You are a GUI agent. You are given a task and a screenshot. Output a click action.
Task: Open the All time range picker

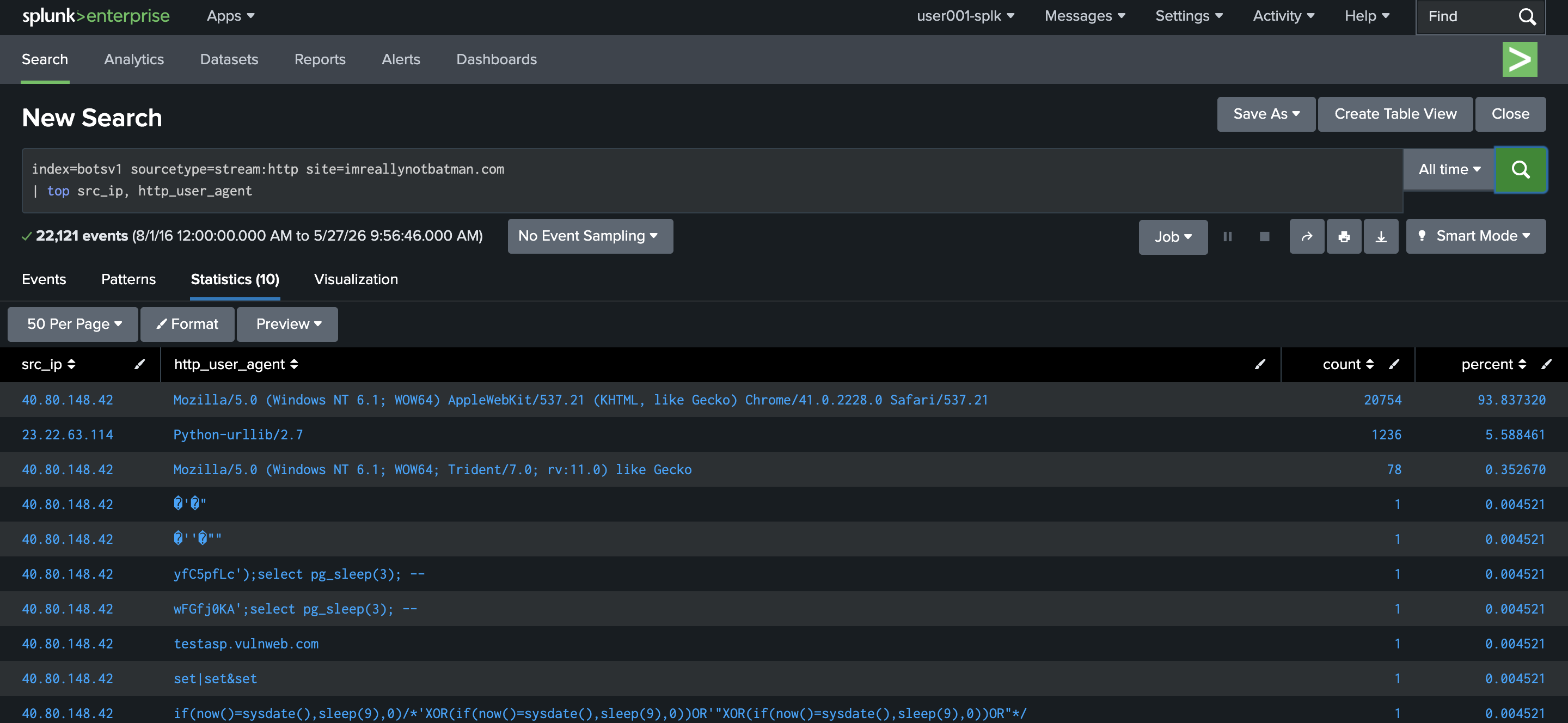click(x=1449, y=169)
